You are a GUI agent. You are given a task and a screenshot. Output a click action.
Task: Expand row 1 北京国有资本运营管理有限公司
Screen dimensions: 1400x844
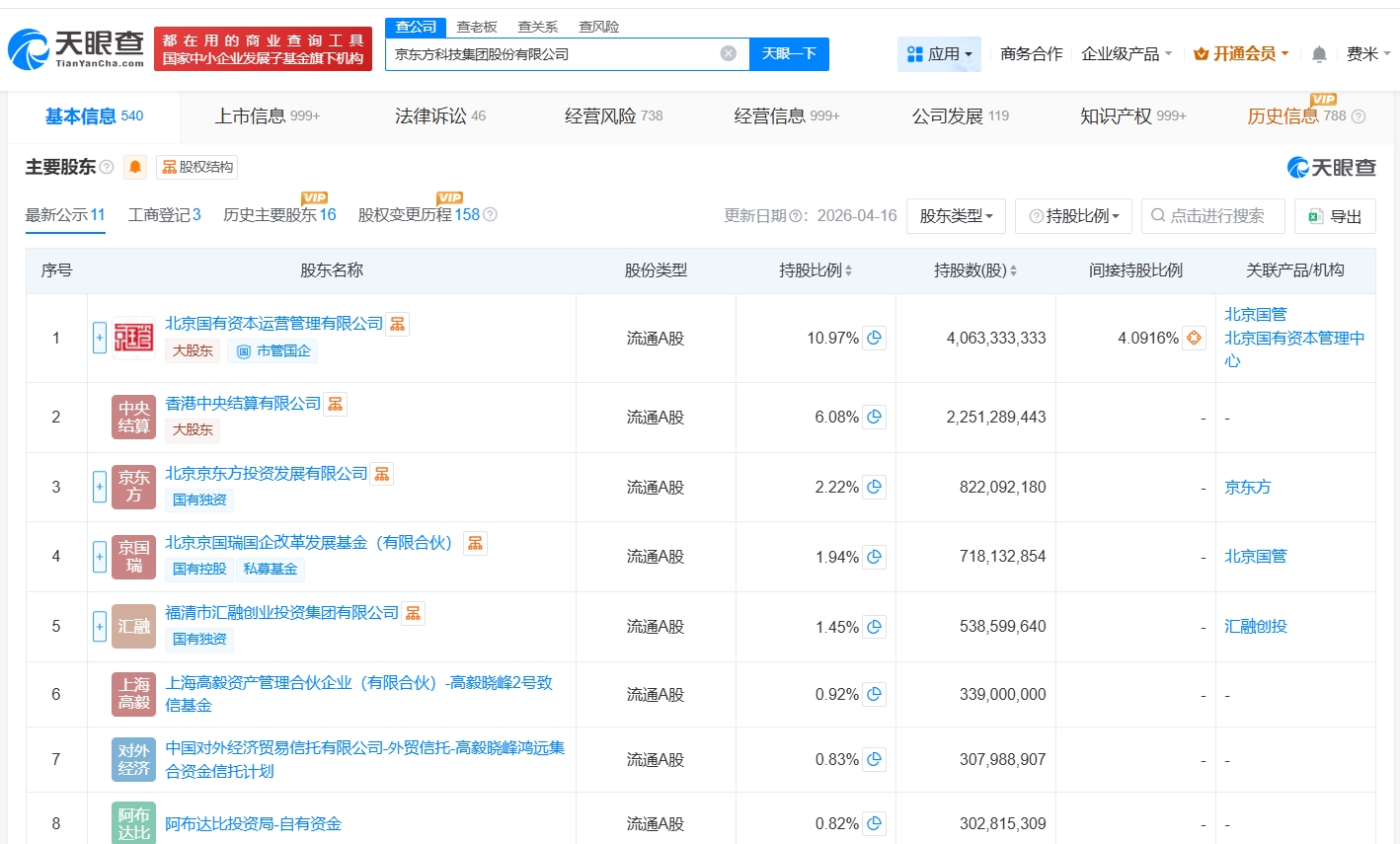tap(100, 338)
